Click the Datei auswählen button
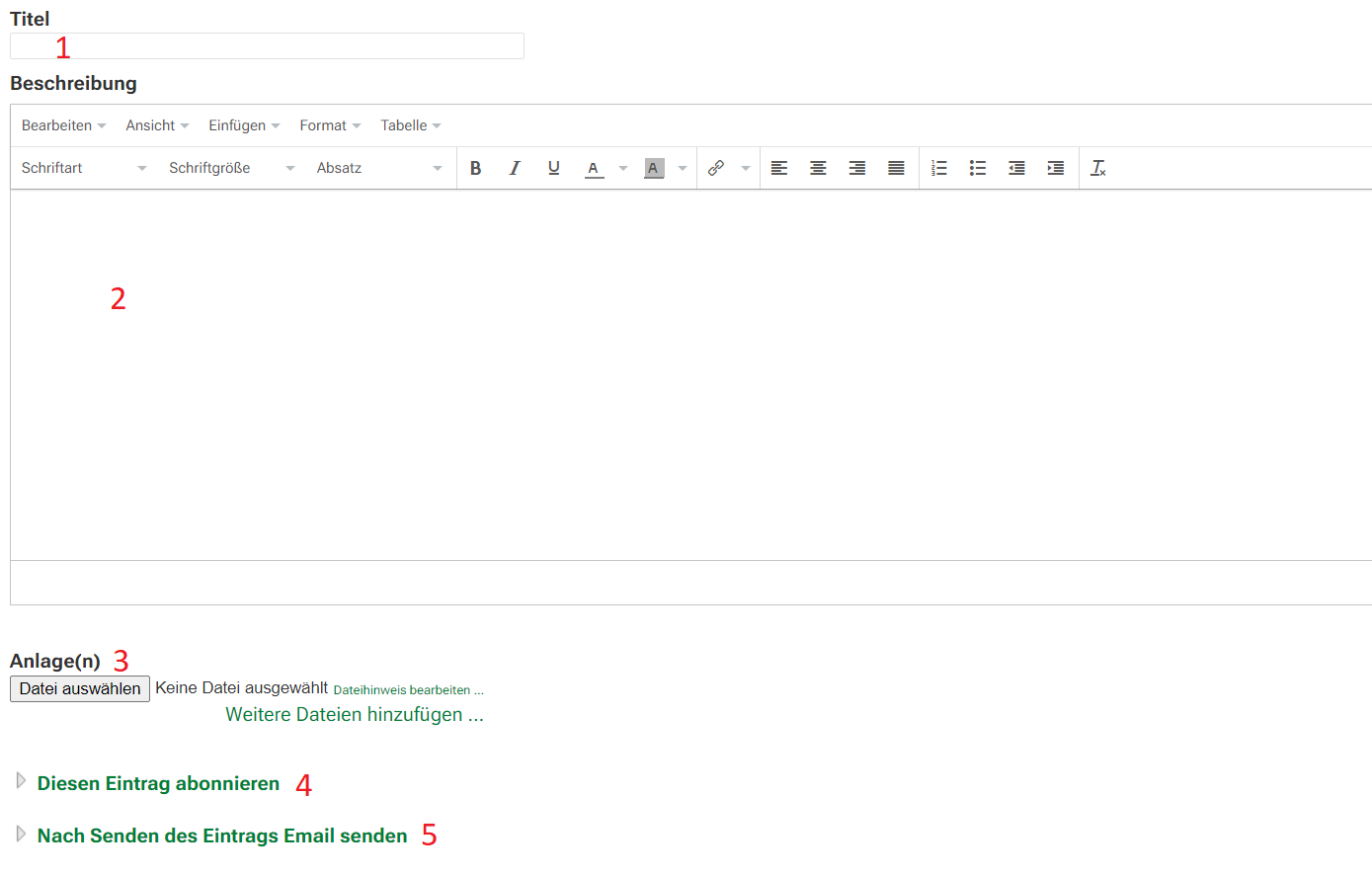 80,688
